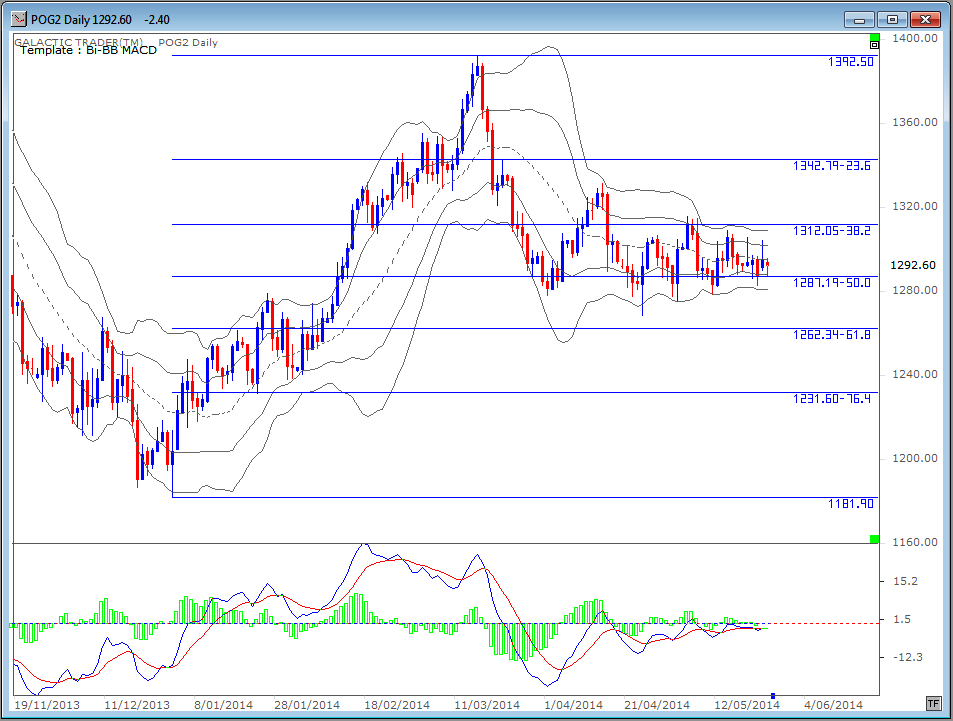Close the POG2 Daily chart window

pyautogui.click(x=925, y=19)
